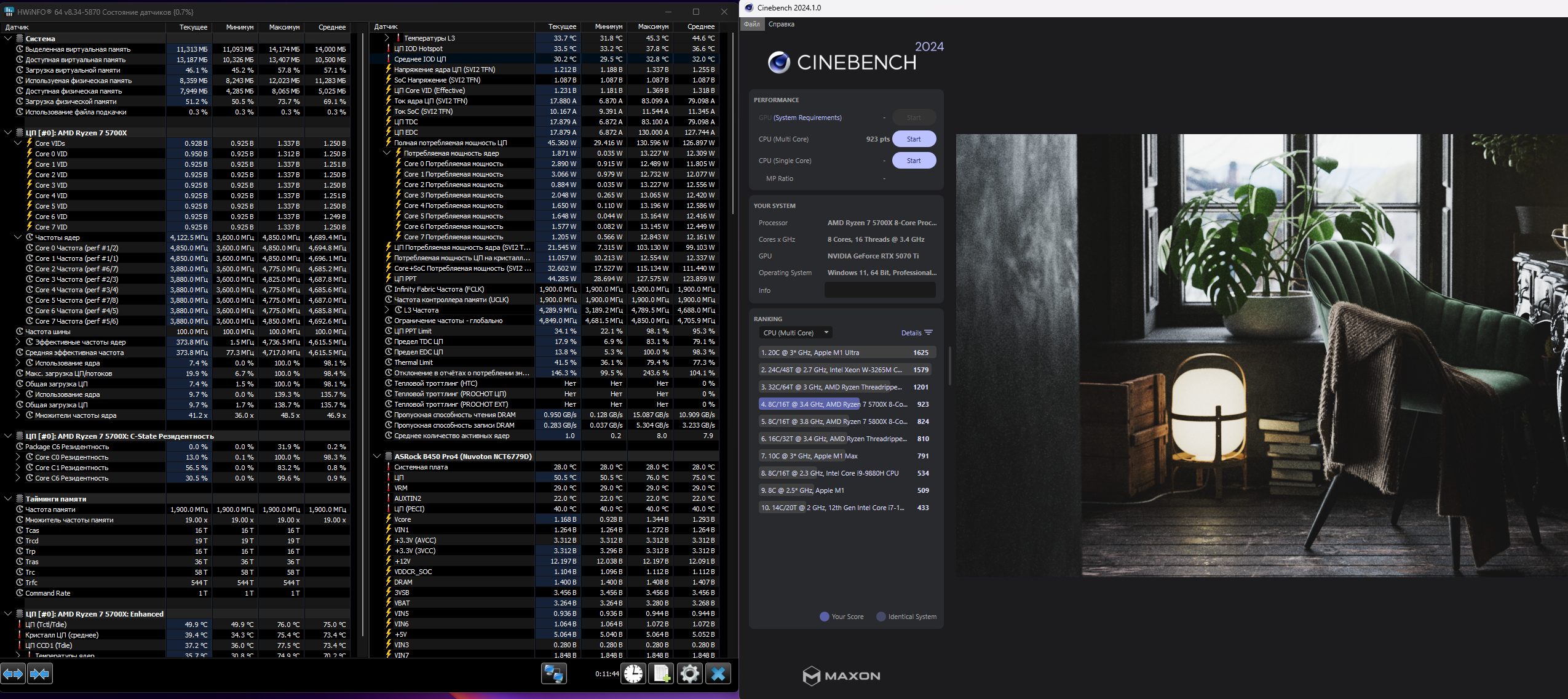Start logging with the sheet-plus icon

(x=662, y=674)
